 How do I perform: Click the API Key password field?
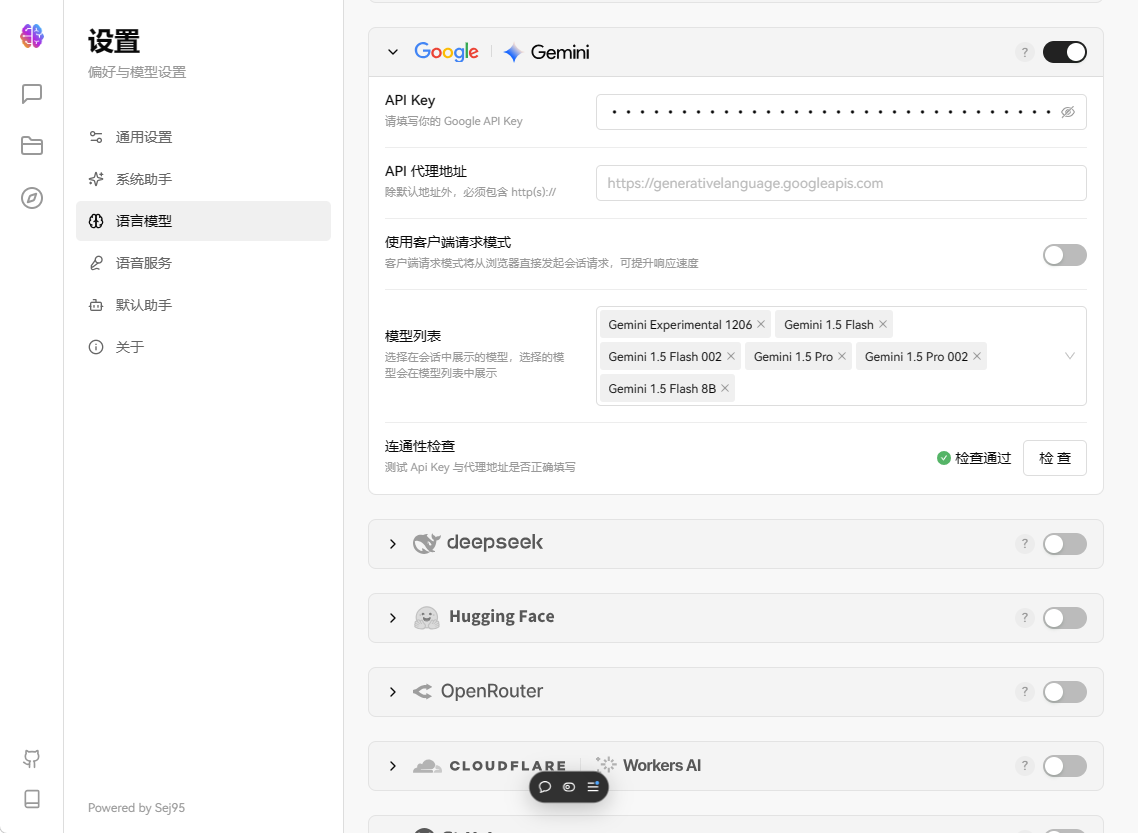tap(841, 112)
